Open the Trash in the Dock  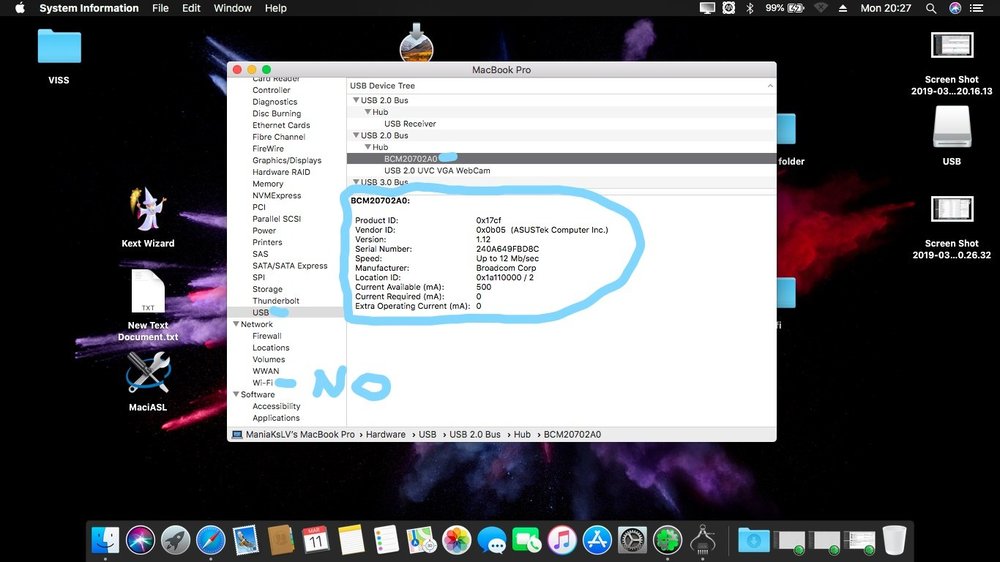tap(894, 540)
